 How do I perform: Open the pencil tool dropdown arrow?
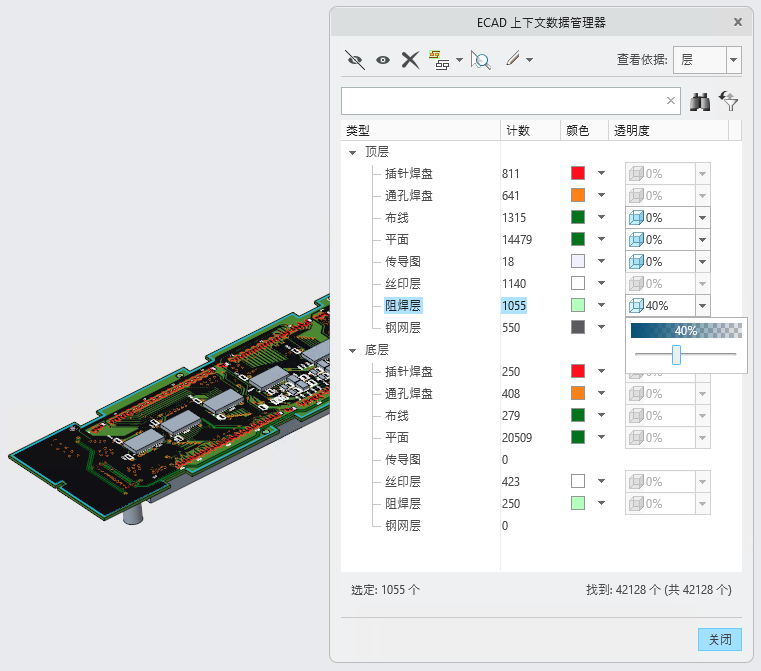tap(529, 60)
